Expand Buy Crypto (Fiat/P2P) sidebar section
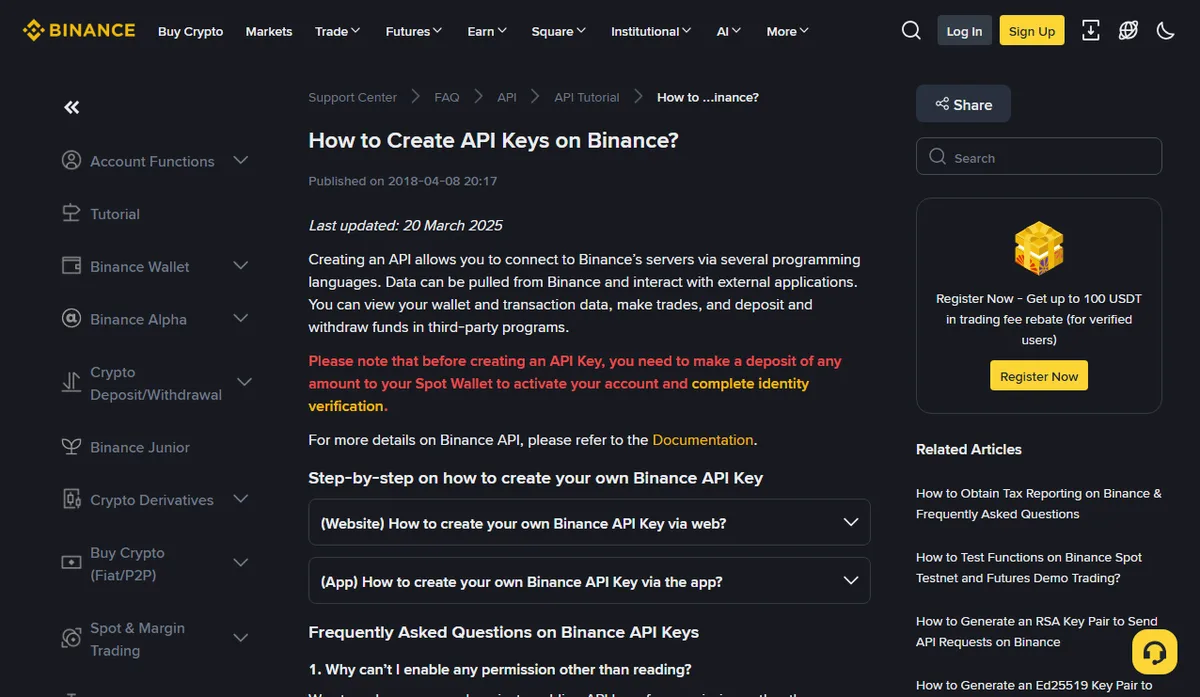The image size is (1200, 697). 241,563
